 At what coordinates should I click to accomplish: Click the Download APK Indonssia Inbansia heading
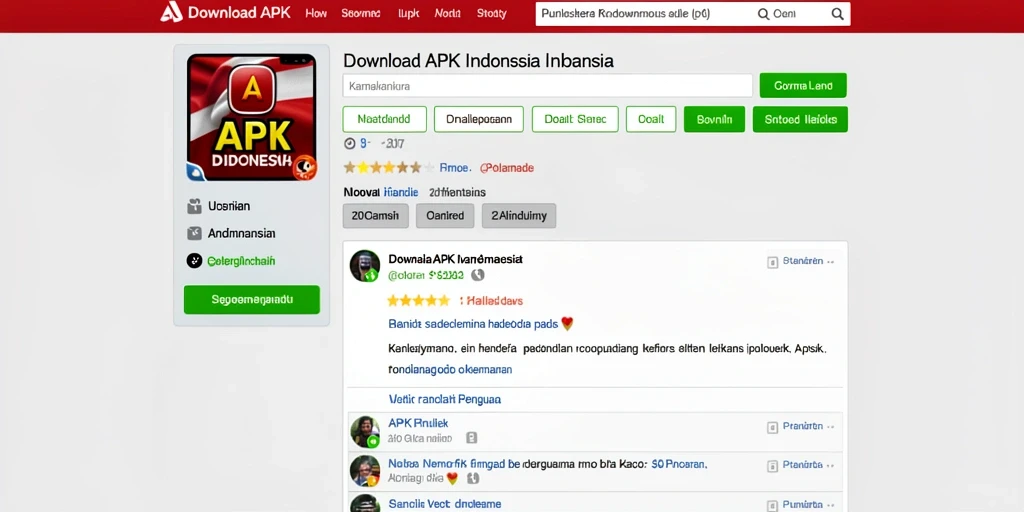pos(478,61)
